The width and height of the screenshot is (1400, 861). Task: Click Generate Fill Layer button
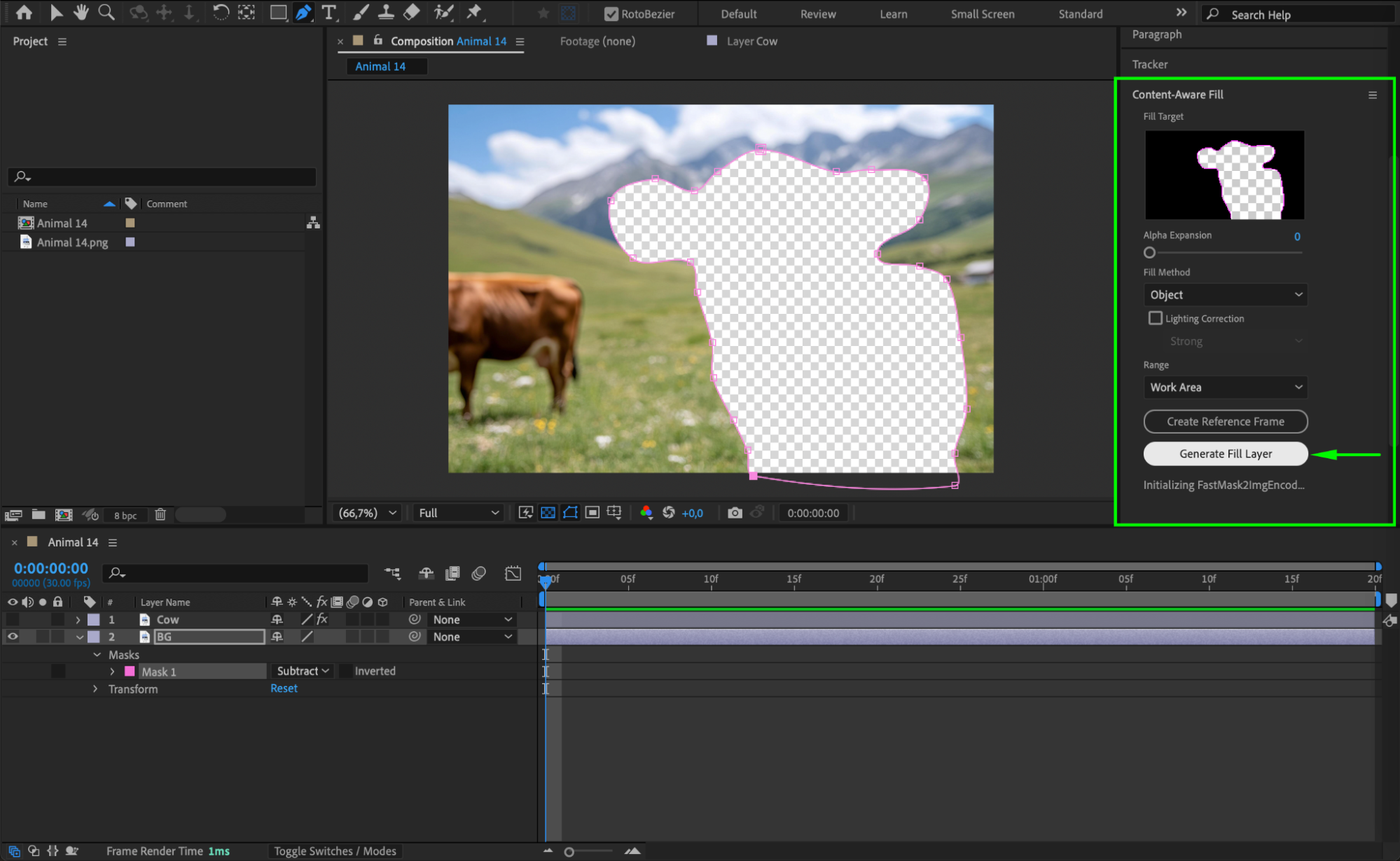(x=1225, y=454)
